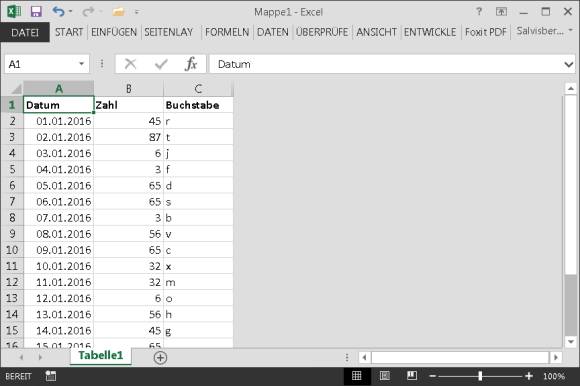Select column B header

click(x=128, y=89)
